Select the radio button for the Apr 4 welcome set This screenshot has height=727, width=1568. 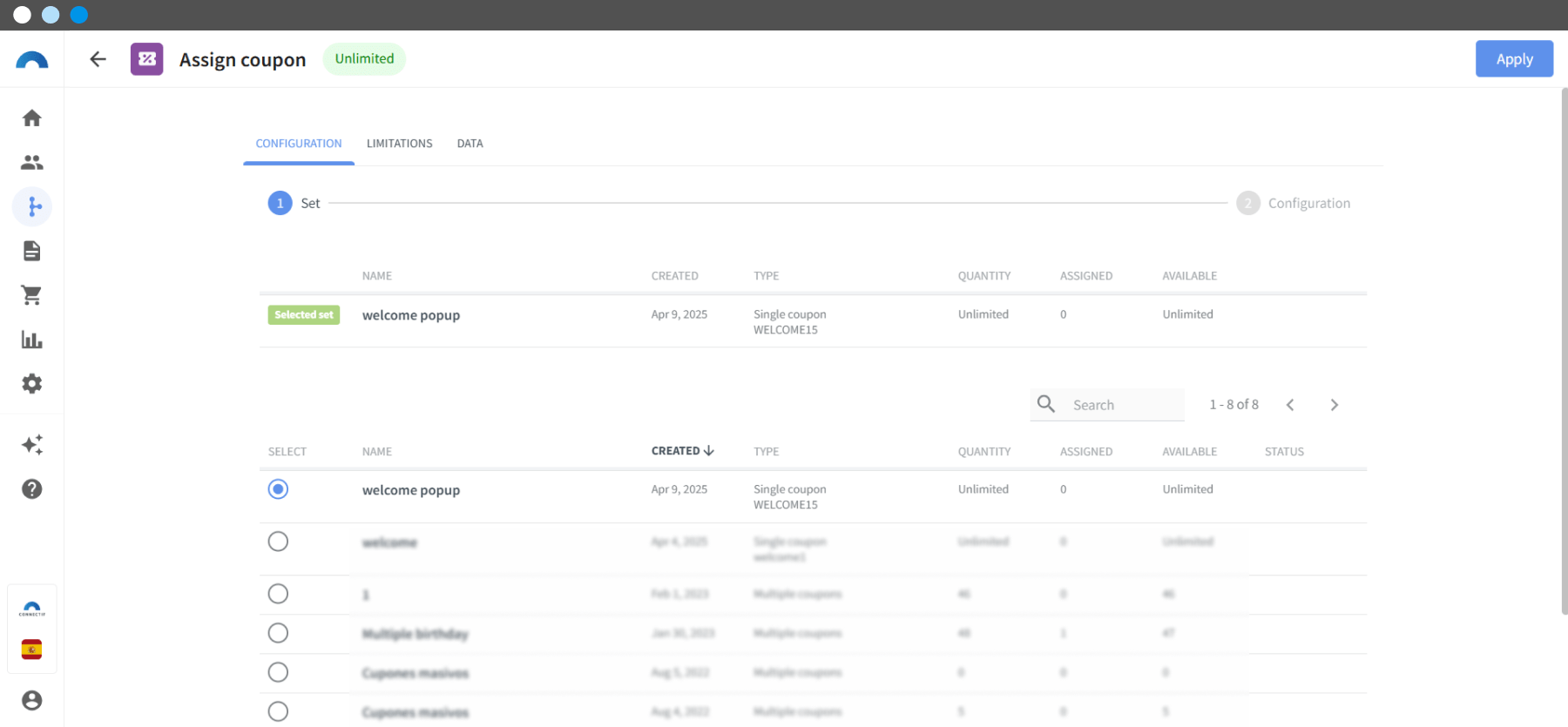click(x=278, y=542)
